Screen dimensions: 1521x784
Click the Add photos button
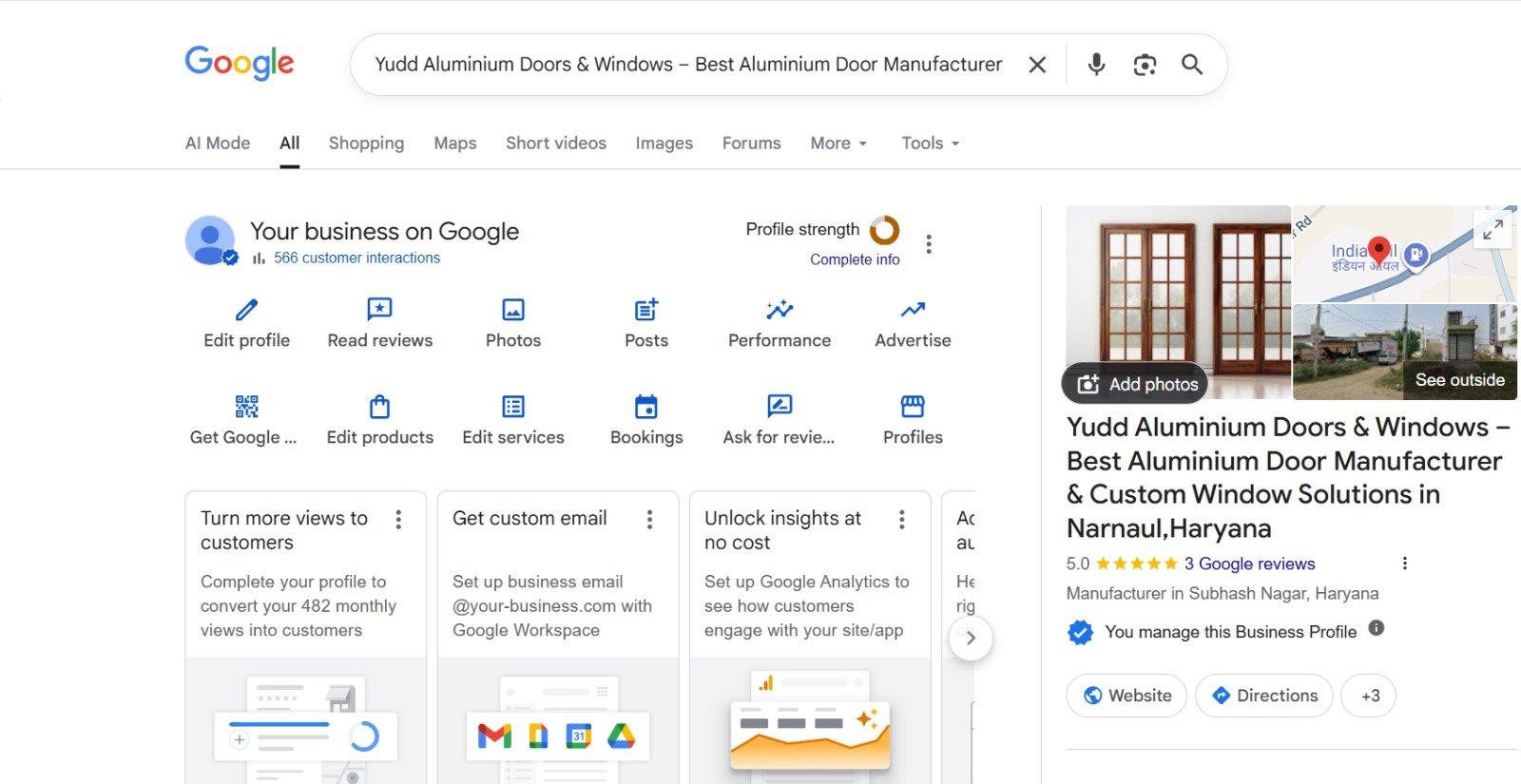pos(1135,384)
